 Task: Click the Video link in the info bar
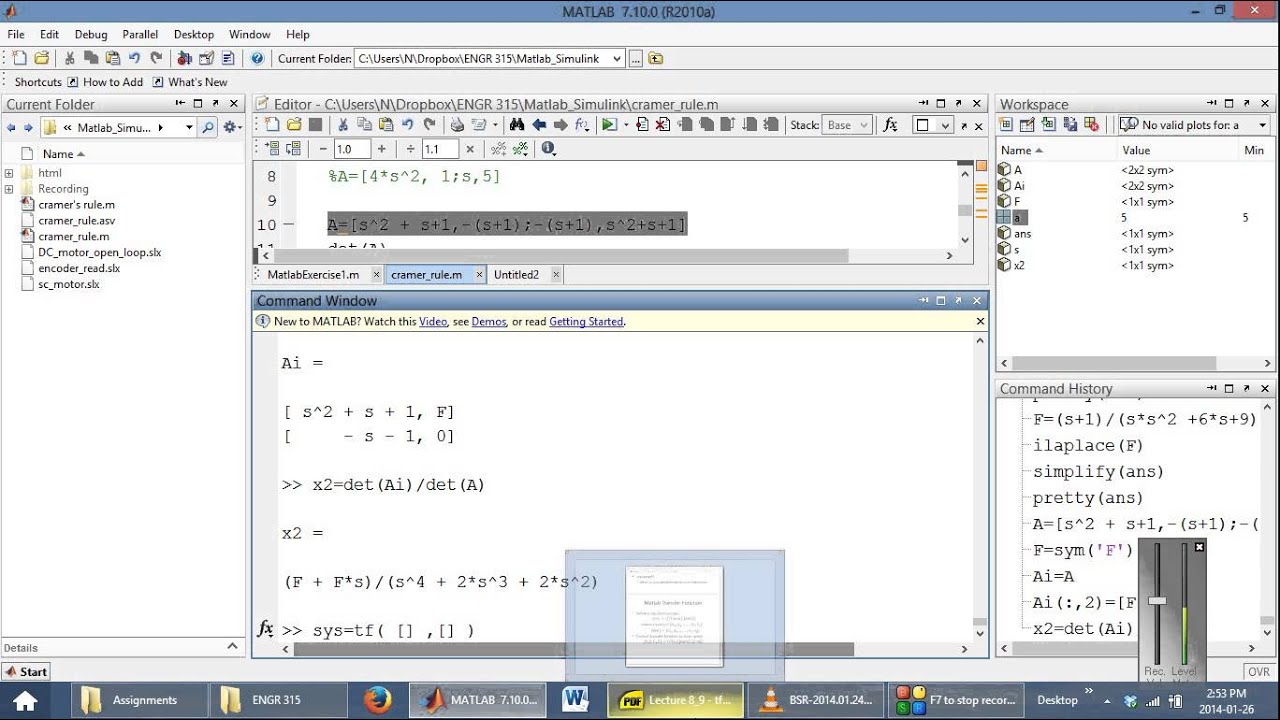432,322
